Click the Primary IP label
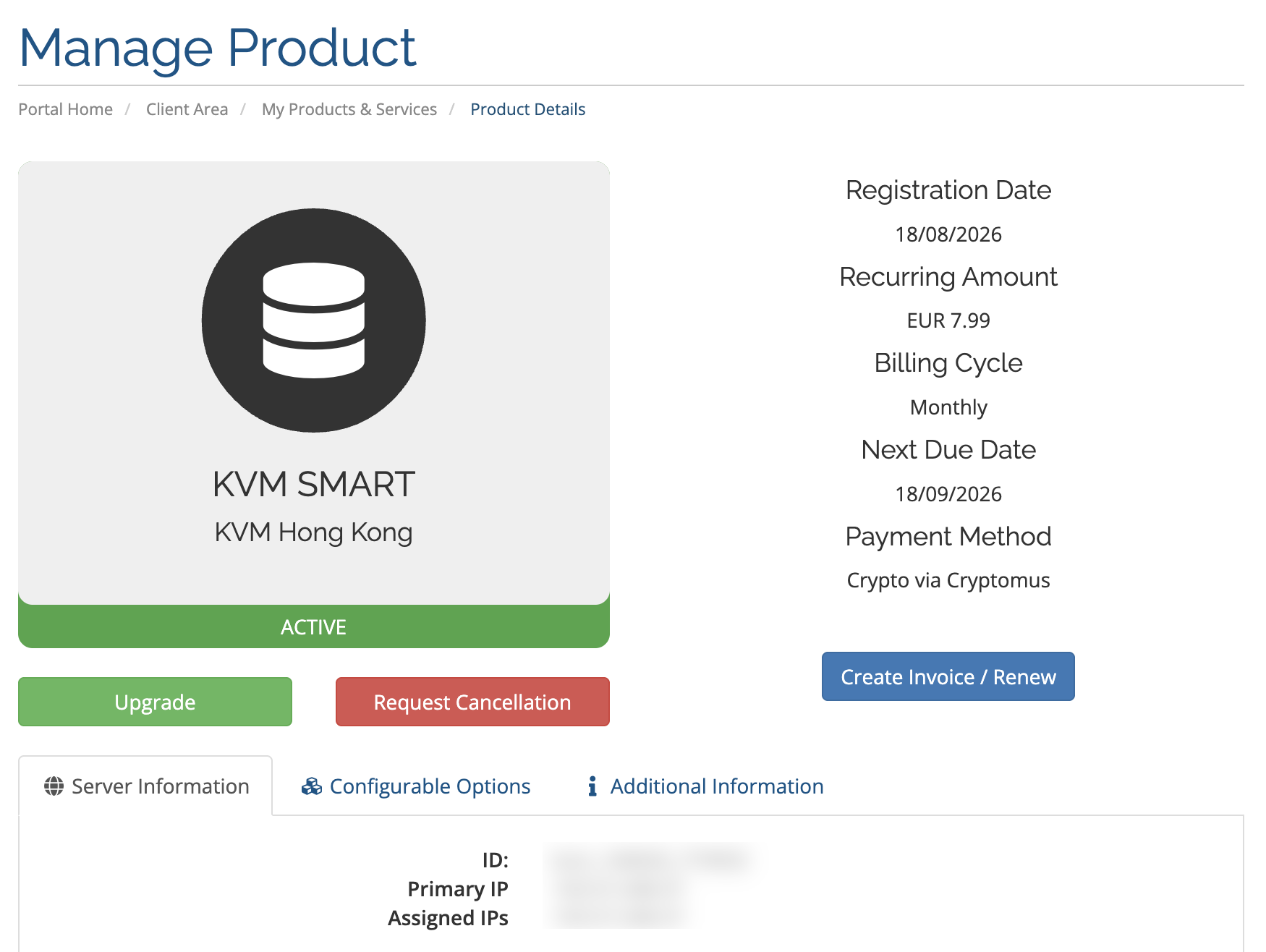 point(458,889)
